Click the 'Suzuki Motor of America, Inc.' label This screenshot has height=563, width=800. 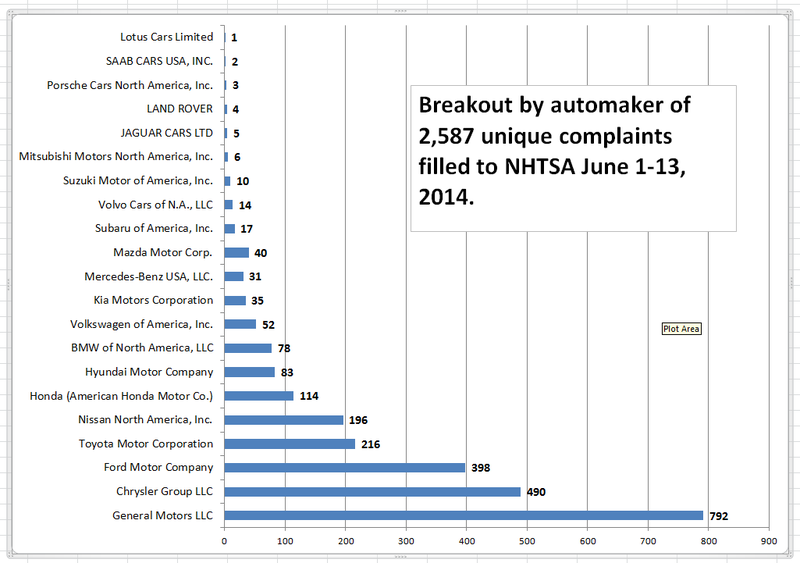138,180
